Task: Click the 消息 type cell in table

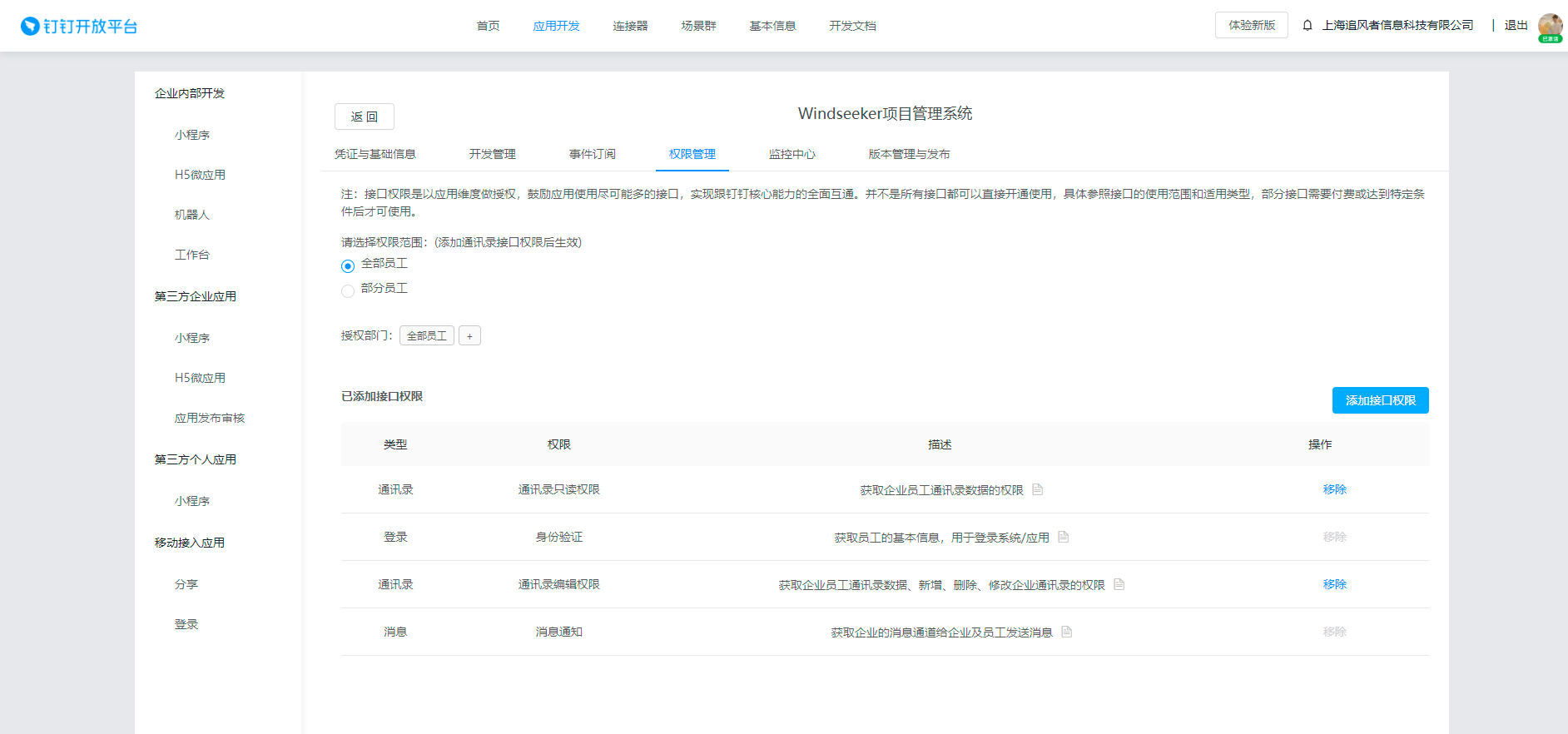Action: click(395, 632)
